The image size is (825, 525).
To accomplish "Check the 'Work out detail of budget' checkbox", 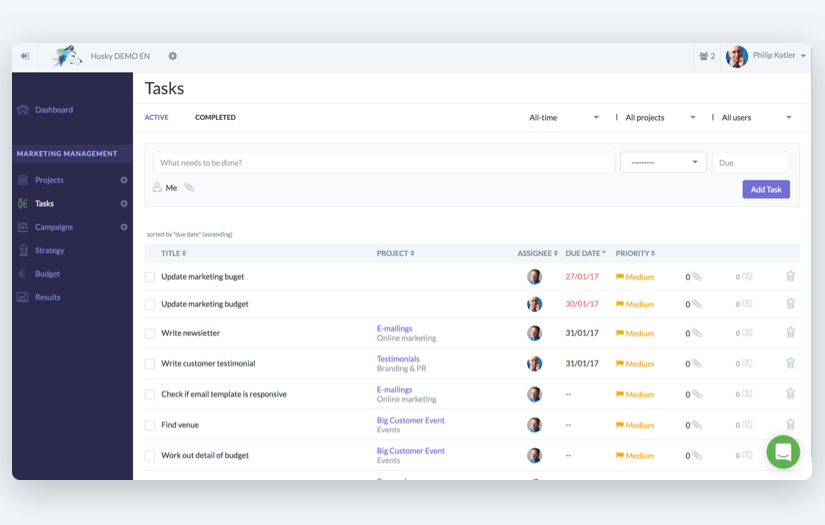I will coord(150,456).
